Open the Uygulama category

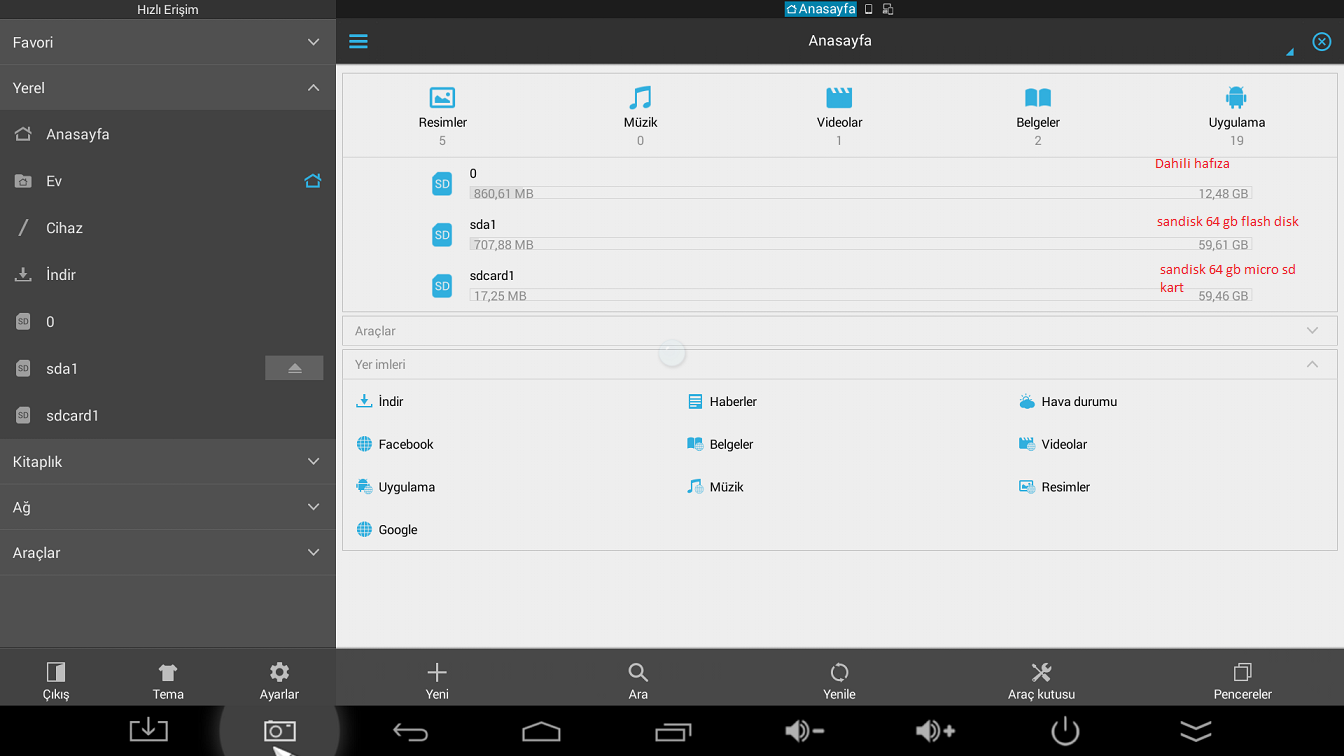tap(1237, 115)
